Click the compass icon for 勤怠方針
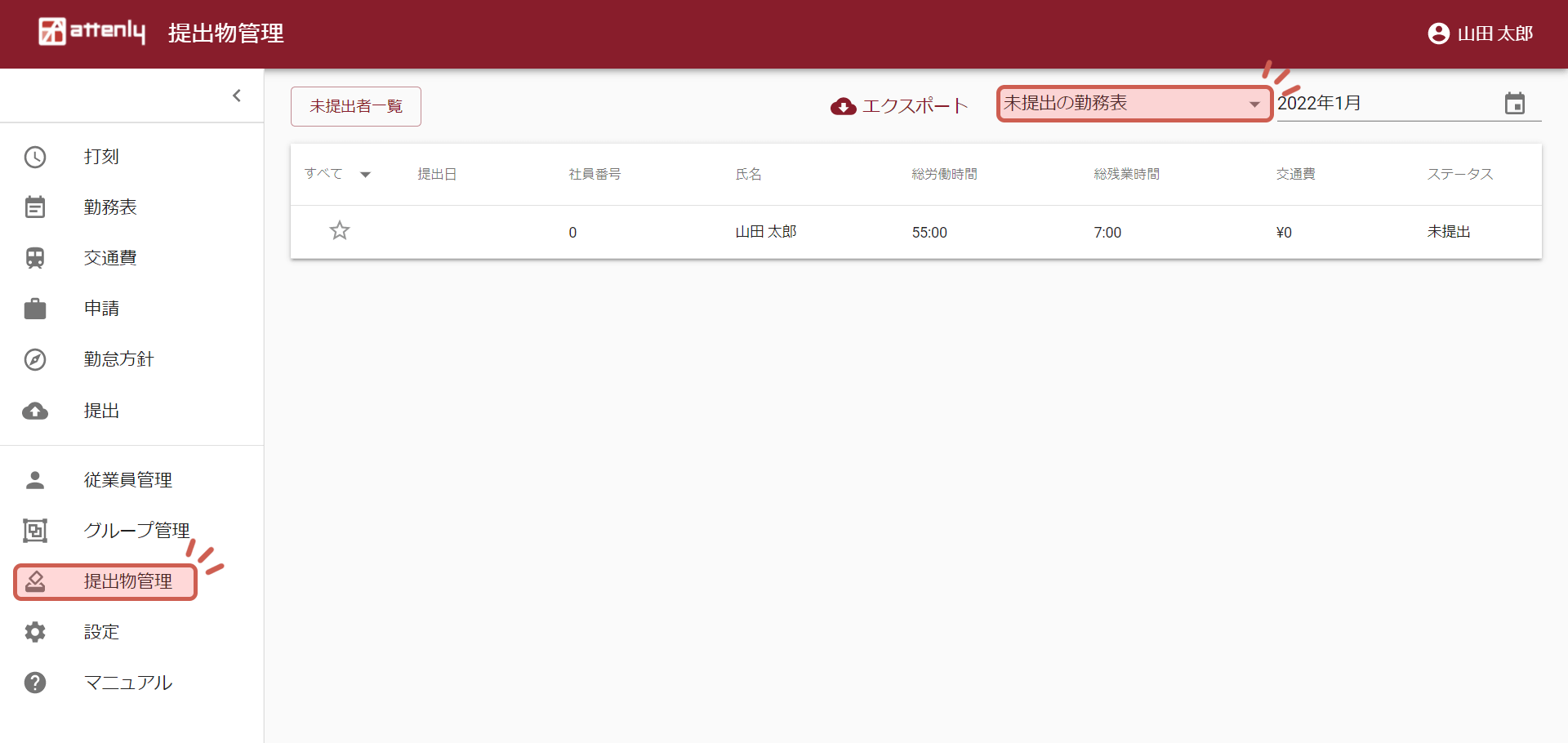The width and height of the screenshot is (1568, 743). 35,359
